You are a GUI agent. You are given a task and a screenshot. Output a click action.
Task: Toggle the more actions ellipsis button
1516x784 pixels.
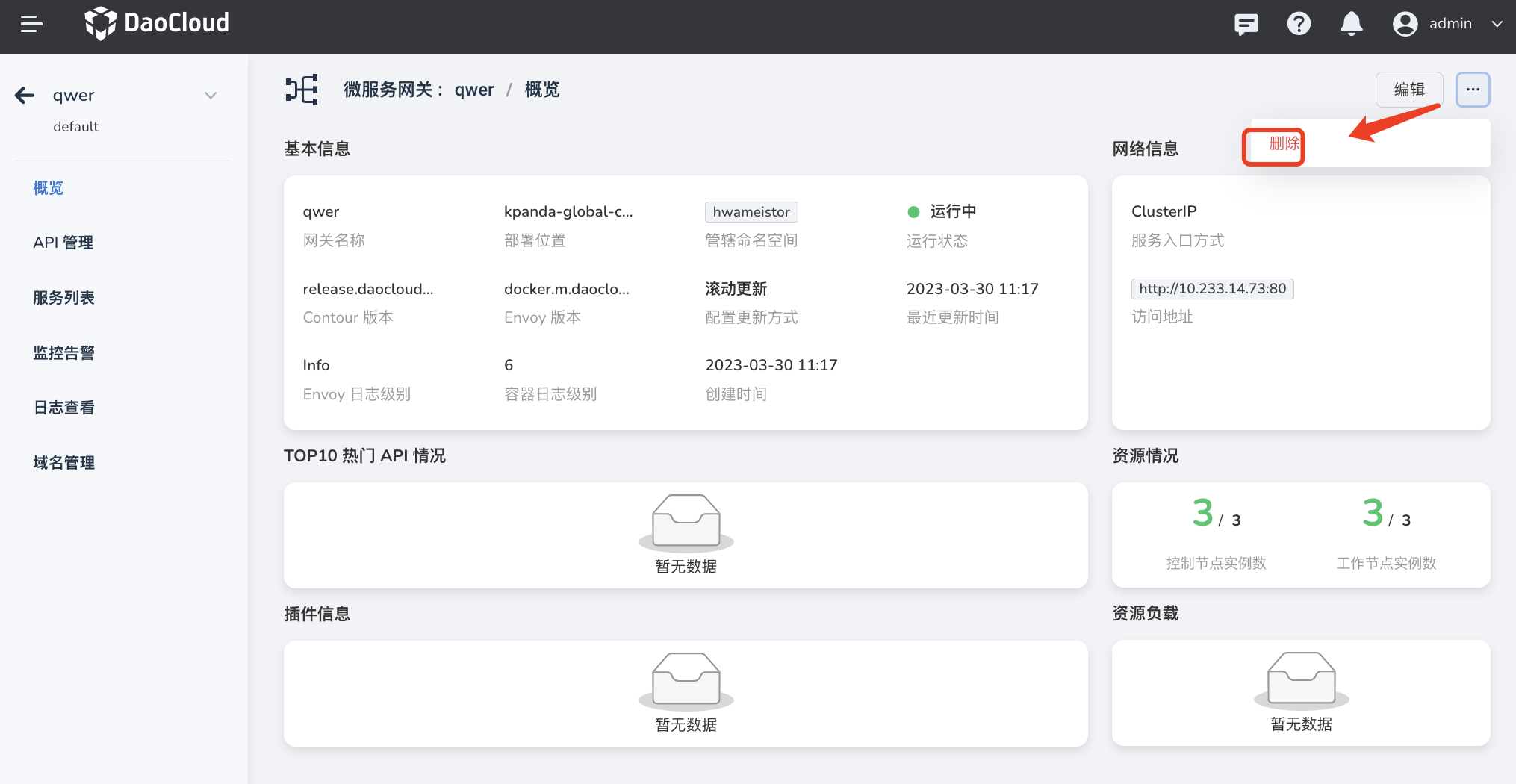pyautogui.click(x=1473, y=90)
